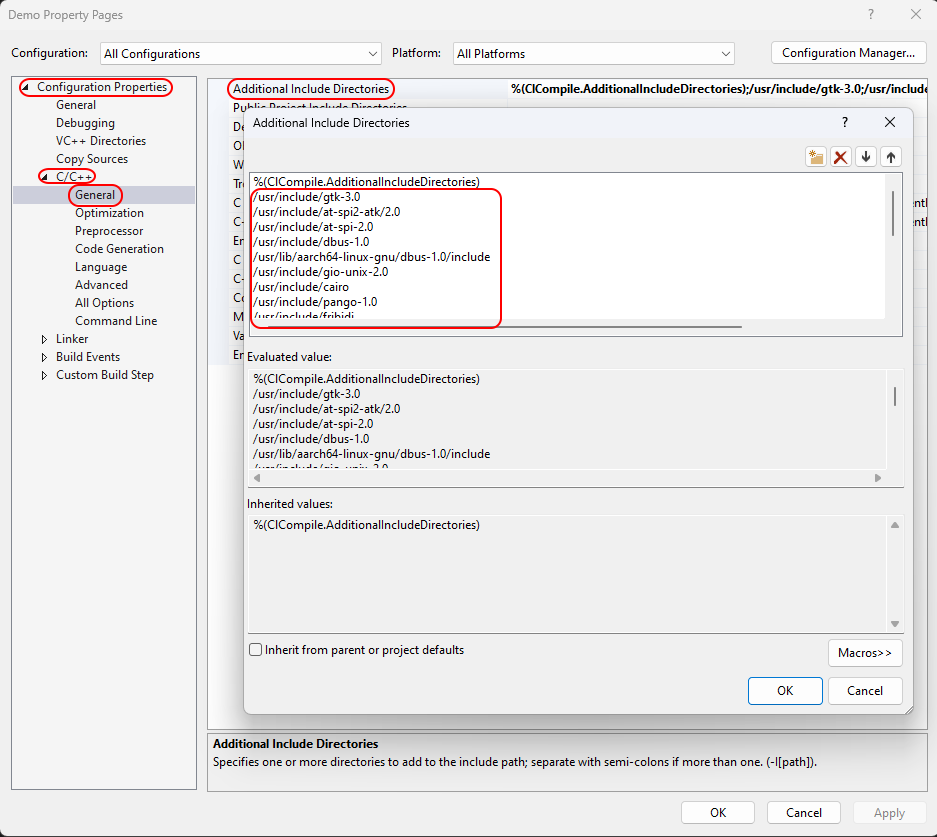Select Preprocessor under C/C++
The image size is (937, 837).
(109, 231)
